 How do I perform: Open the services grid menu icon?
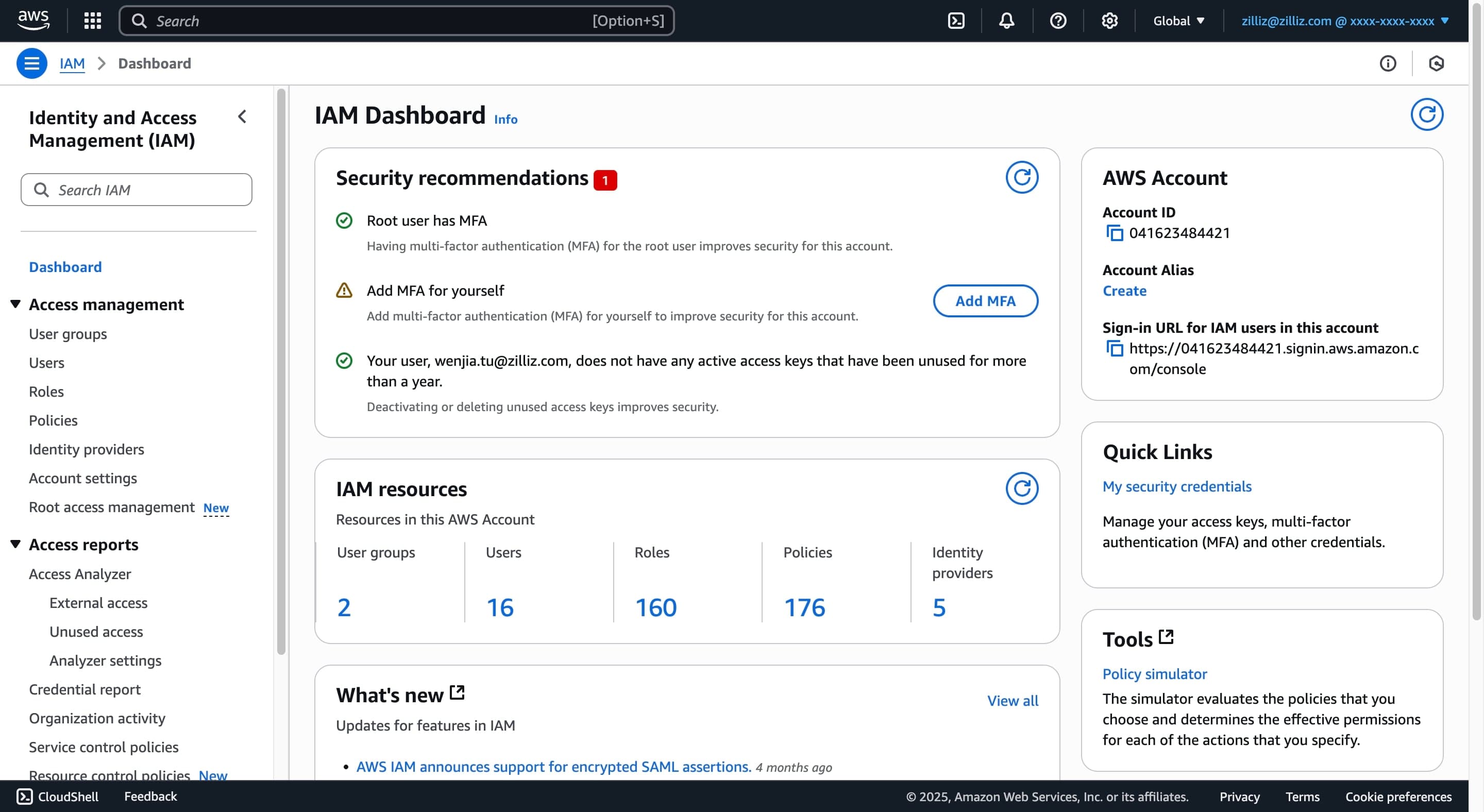tap(92, 21)
